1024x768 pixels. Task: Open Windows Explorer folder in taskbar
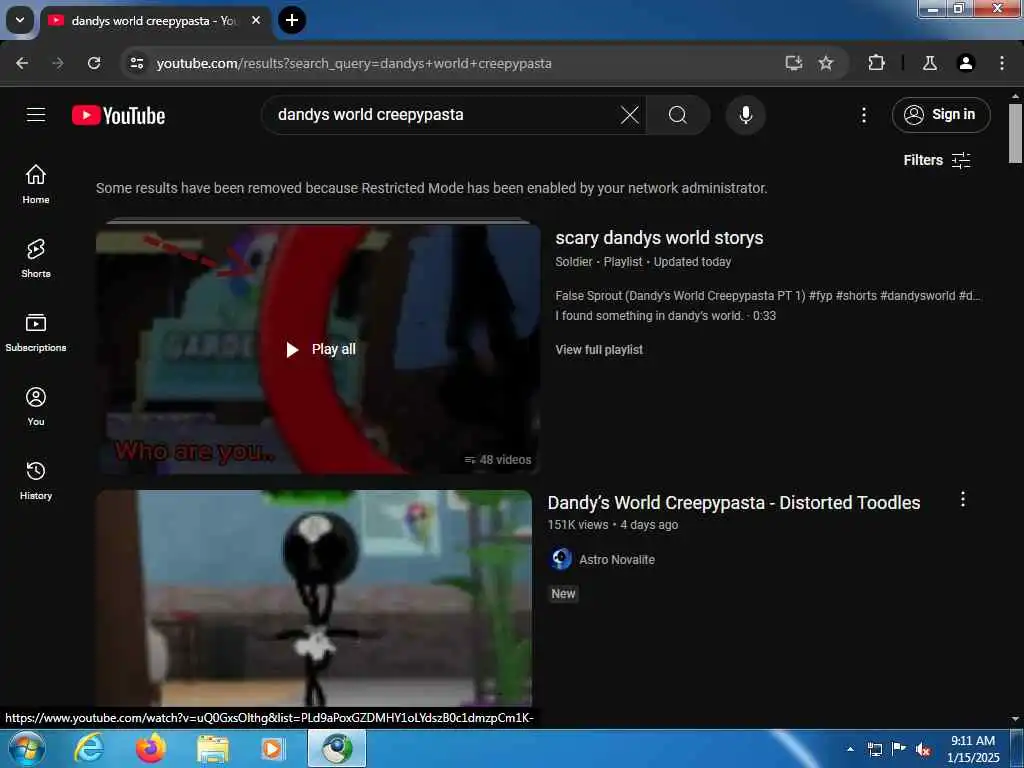click(212, 749)
